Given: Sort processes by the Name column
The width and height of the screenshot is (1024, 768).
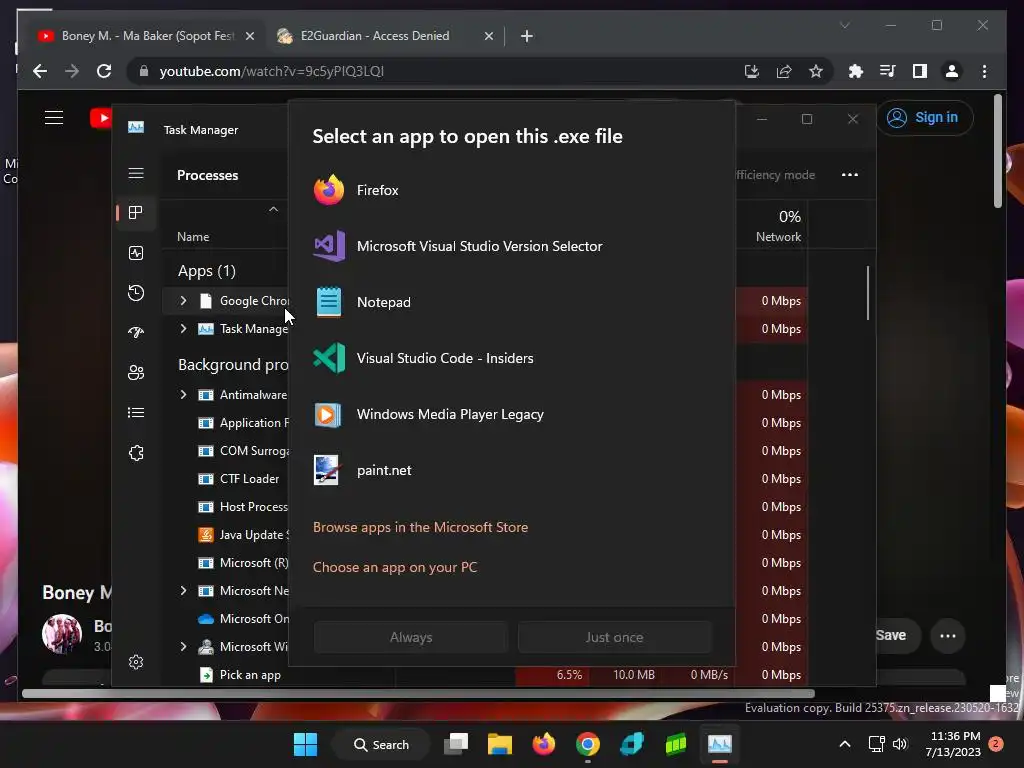Looking at the screenshot, I should [193, 236].
